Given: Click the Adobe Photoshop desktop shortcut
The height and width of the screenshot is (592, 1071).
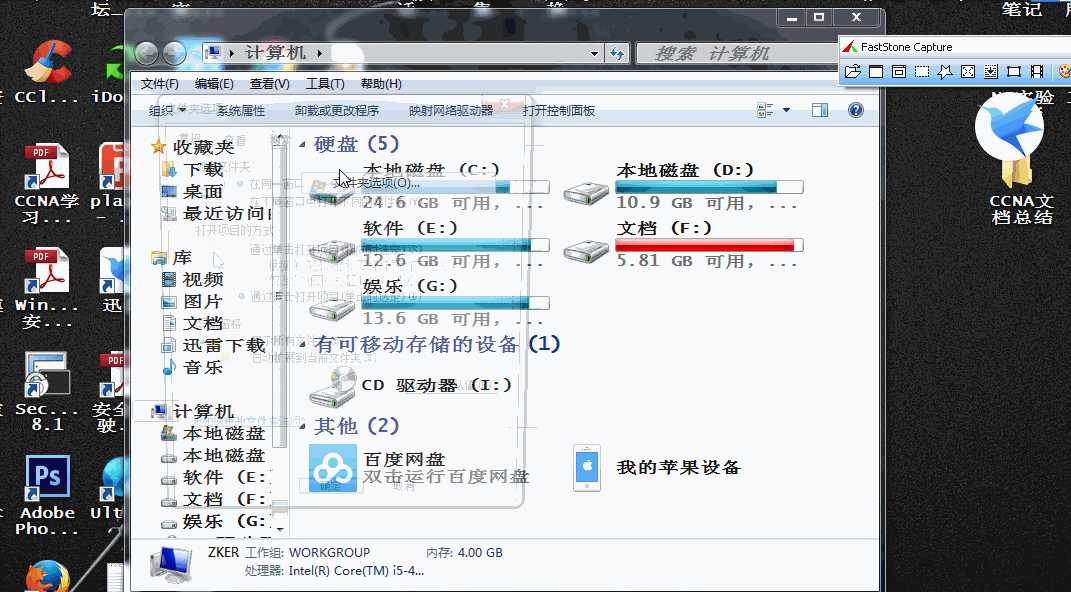Looking at the screenshot, I should coord(47,478).
